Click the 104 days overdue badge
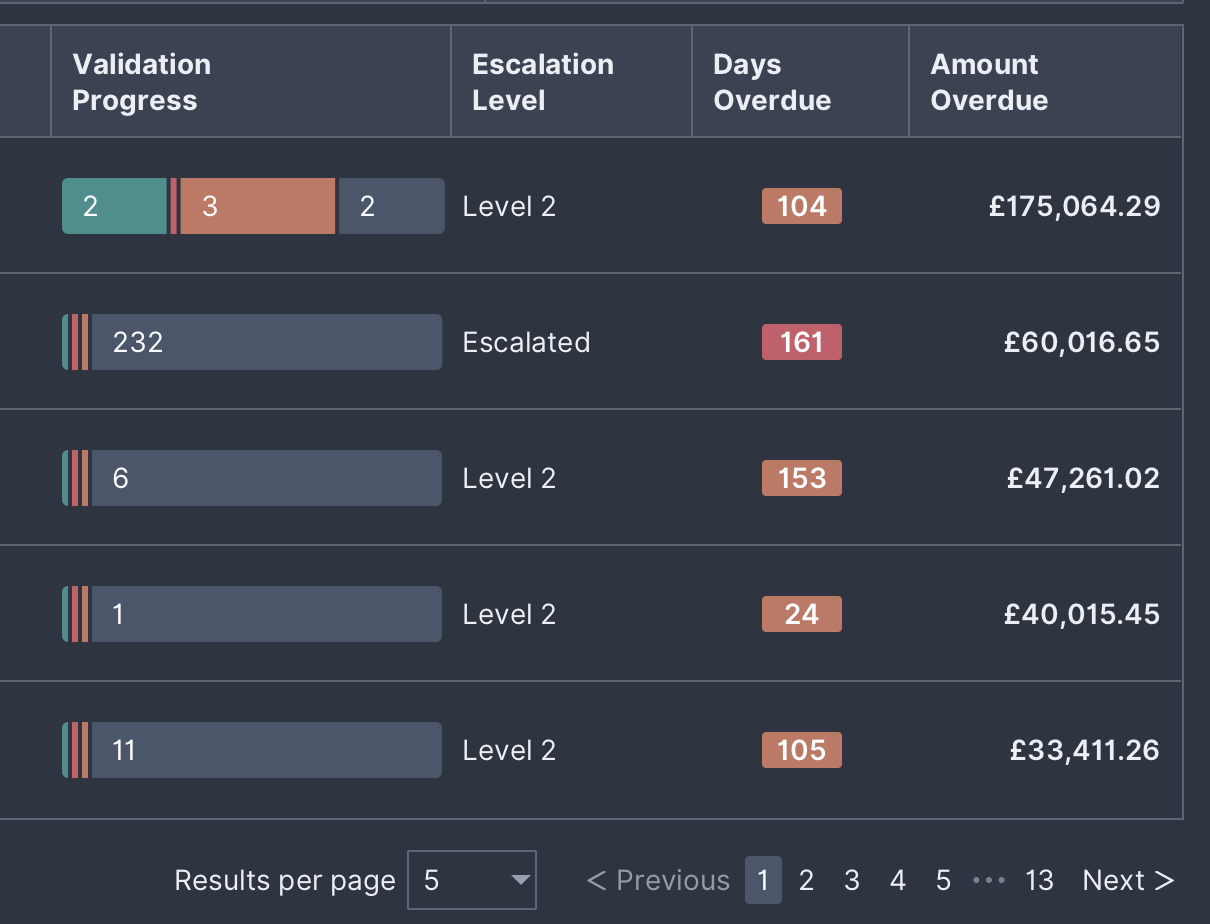The height and width of the screenshot is (924, 1210). tap(801, 206)
